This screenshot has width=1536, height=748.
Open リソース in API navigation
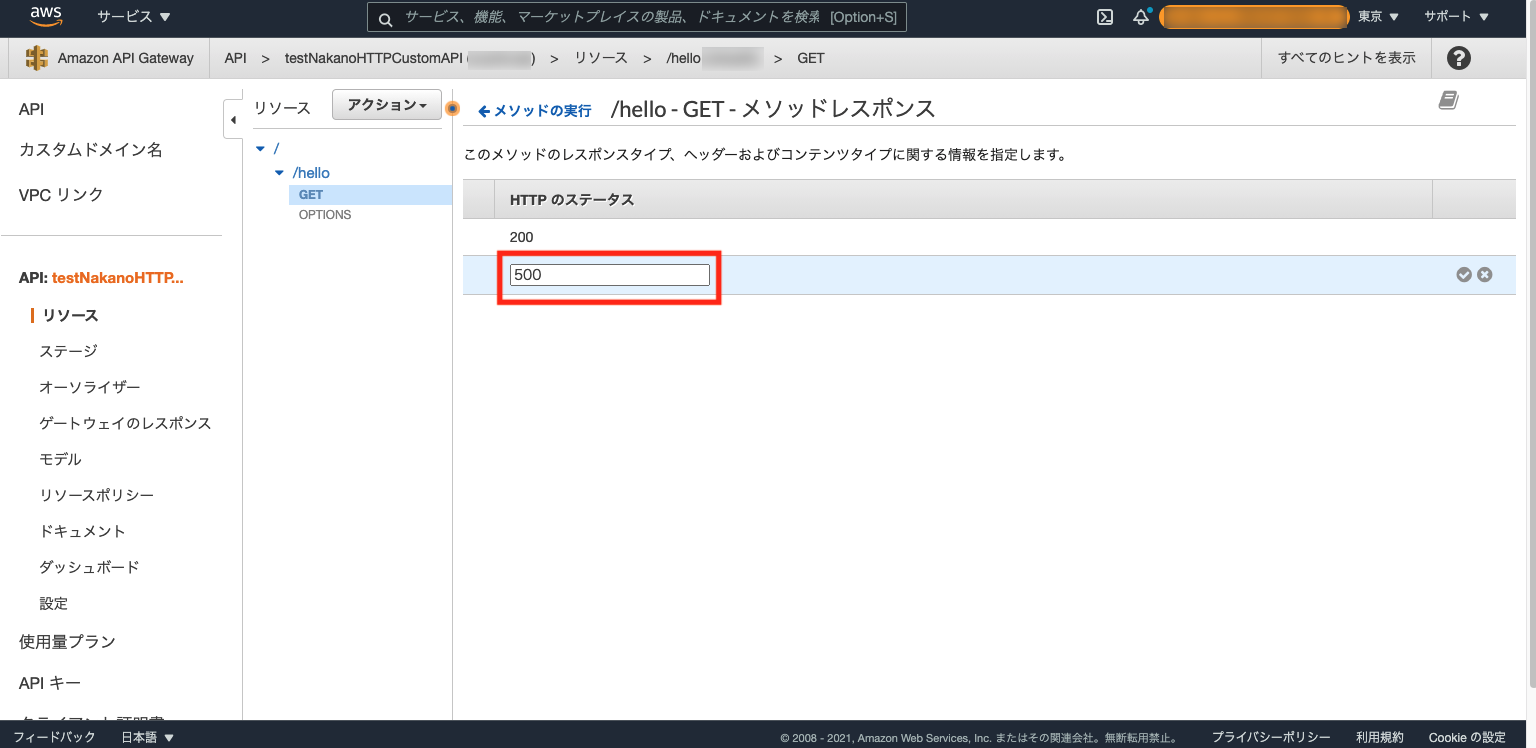70,315
